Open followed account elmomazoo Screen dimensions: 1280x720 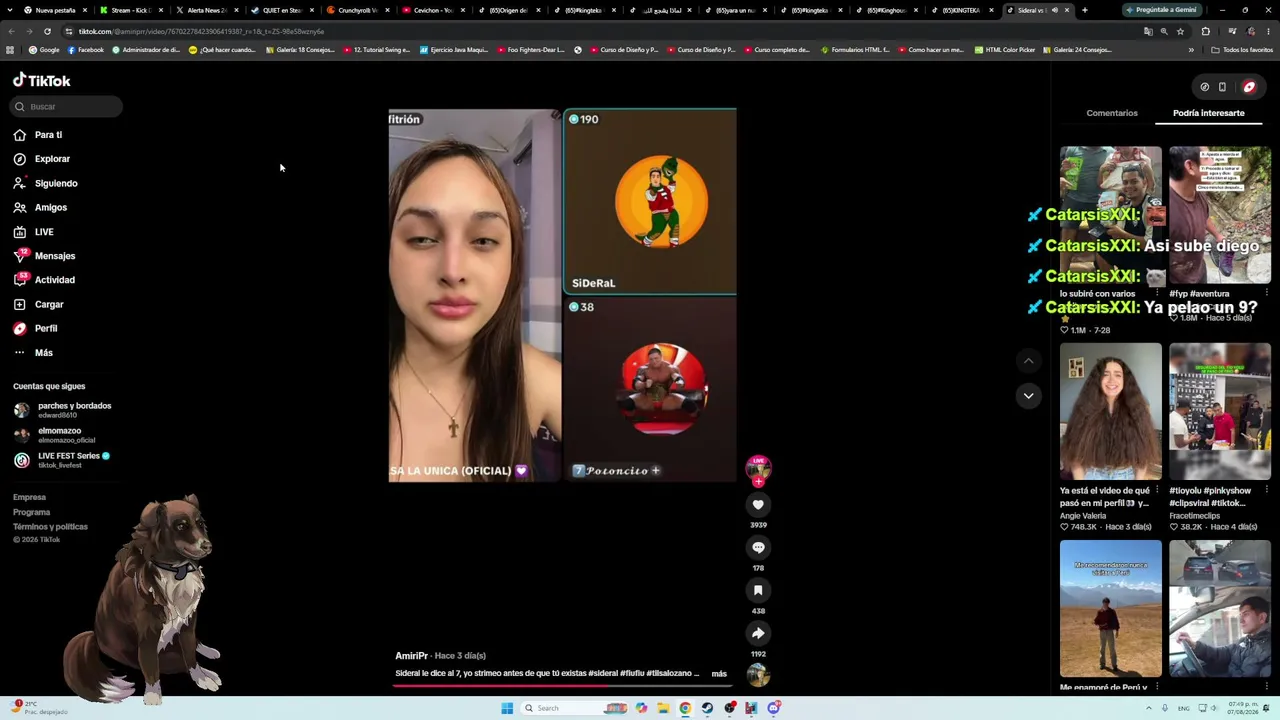point(54,435)
